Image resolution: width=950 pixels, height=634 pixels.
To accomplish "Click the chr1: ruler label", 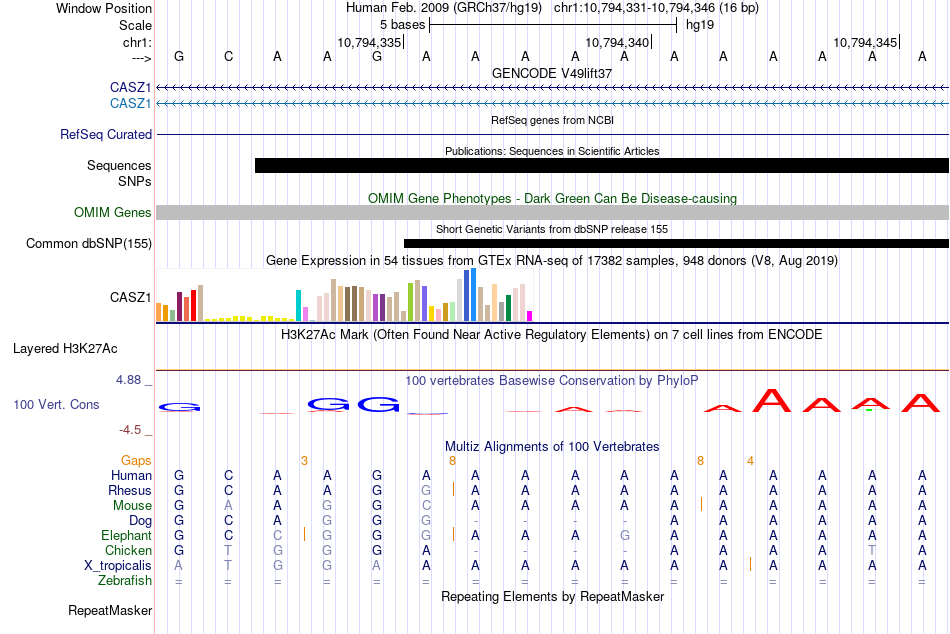I will (137, 42).
